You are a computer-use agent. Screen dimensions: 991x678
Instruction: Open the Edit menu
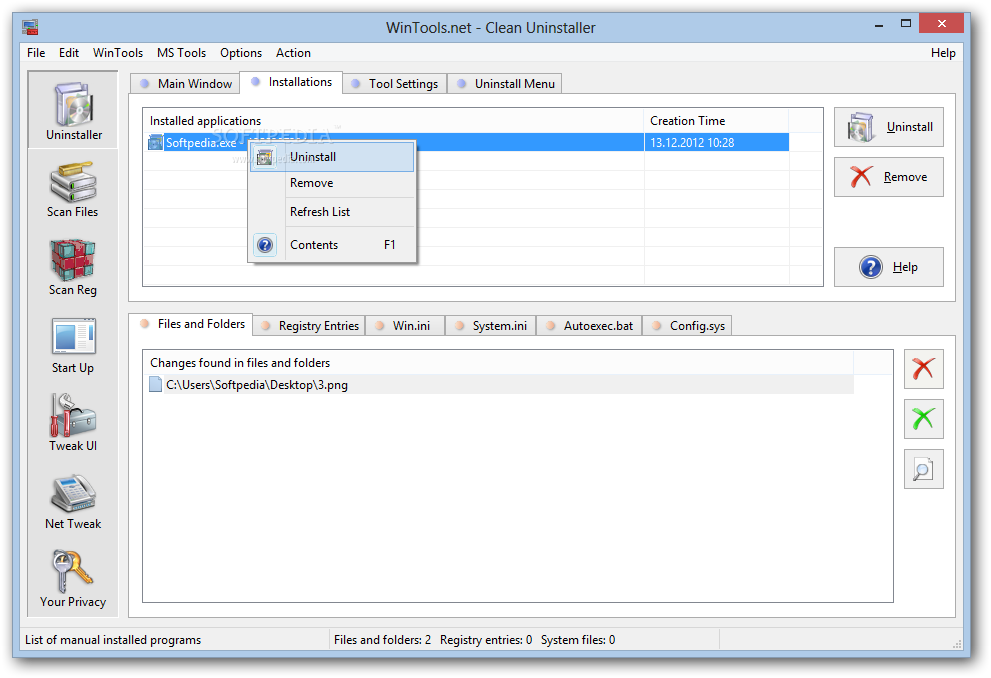[x=69, y=53]
